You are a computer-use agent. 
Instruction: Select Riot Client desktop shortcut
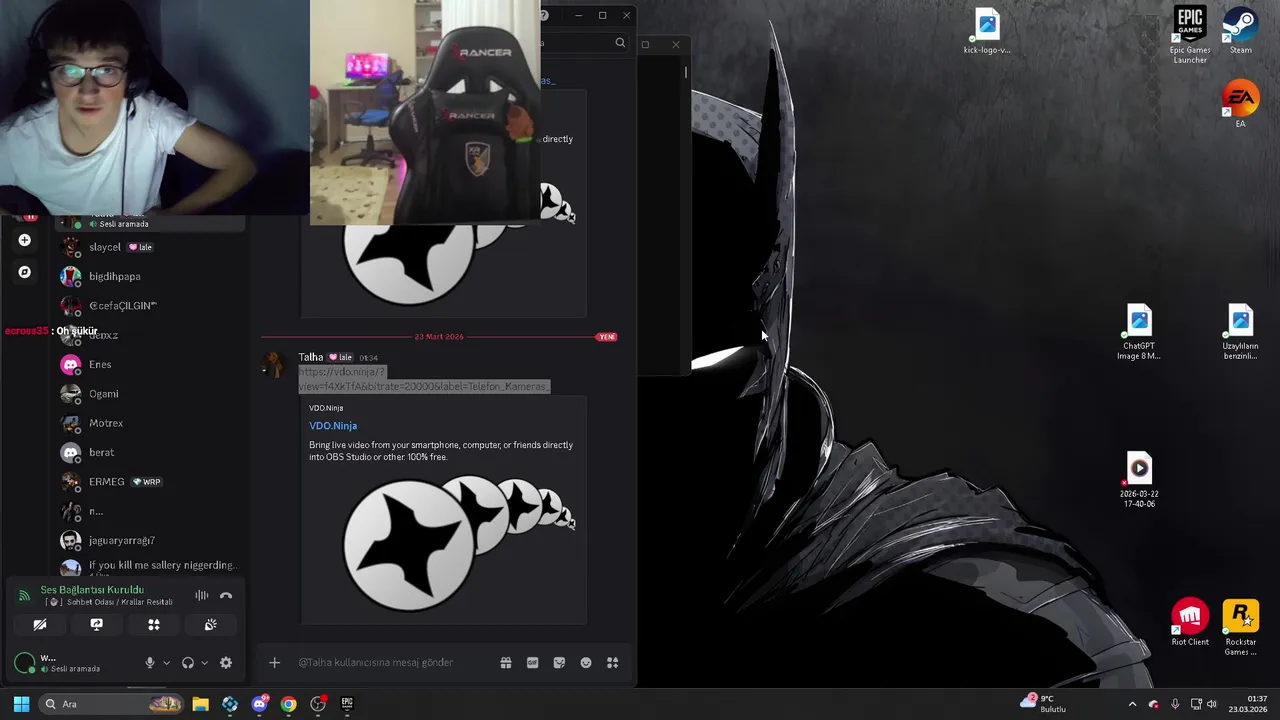[x=1190, y=624]
